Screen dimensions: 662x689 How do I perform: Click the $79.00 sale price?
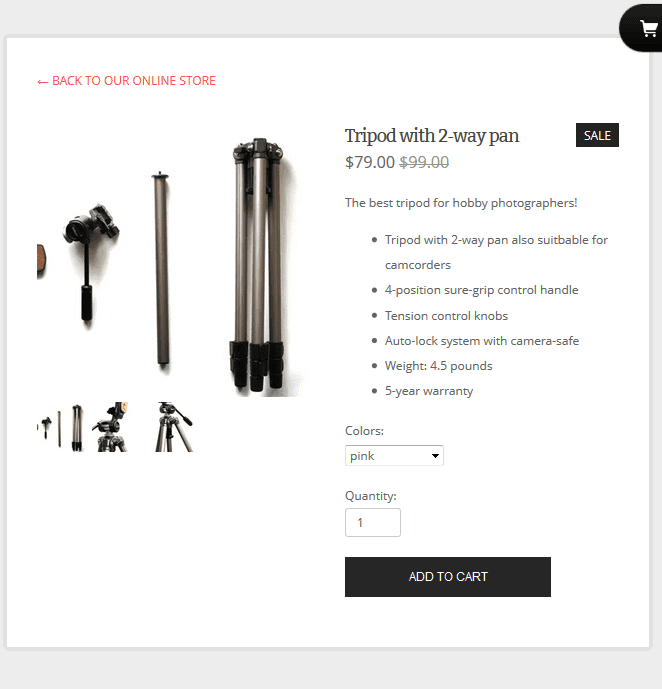pos(369,162)
